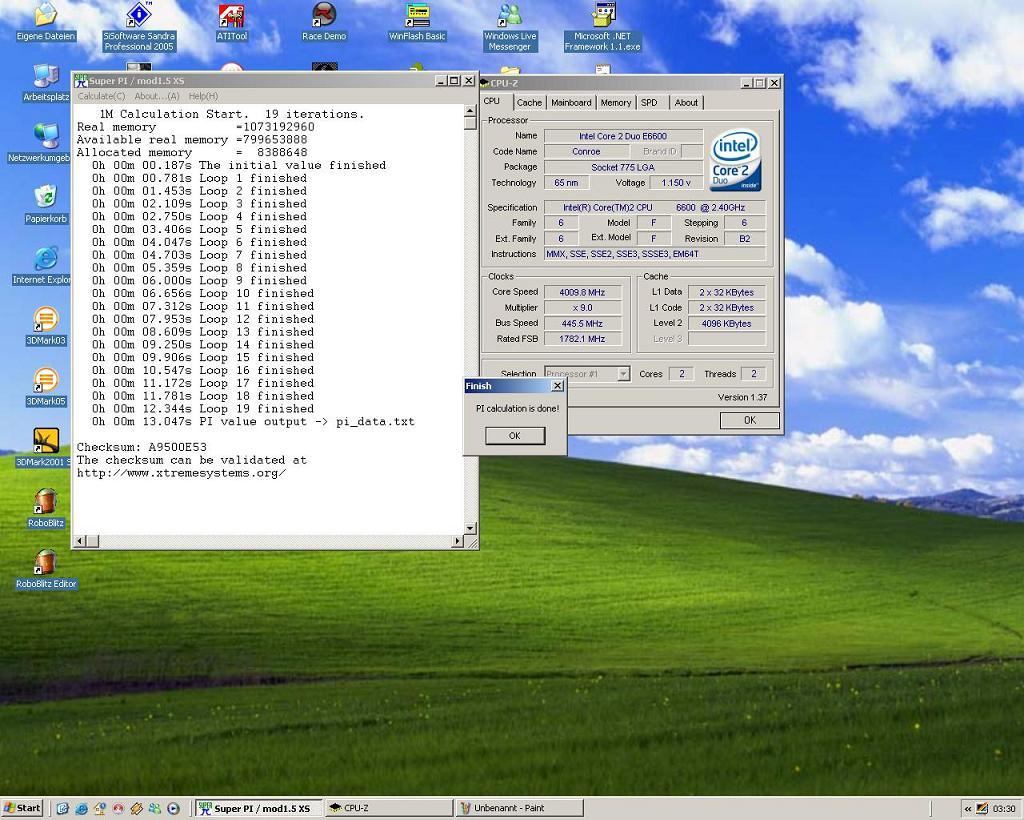Launch the 3DMark05 desktop shortcut
The image size is (1024, 820).
point(46,387)
